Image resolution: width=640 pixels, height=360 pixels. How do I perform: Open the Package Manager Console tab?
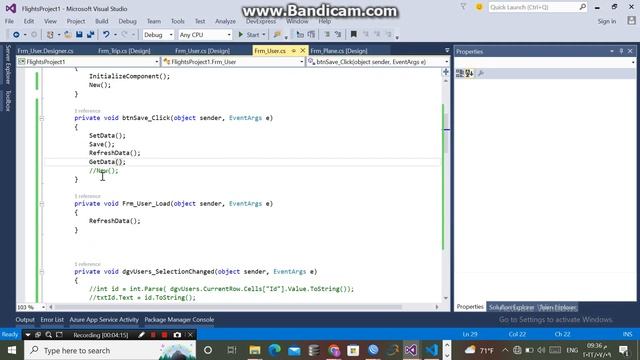(179, 320)
